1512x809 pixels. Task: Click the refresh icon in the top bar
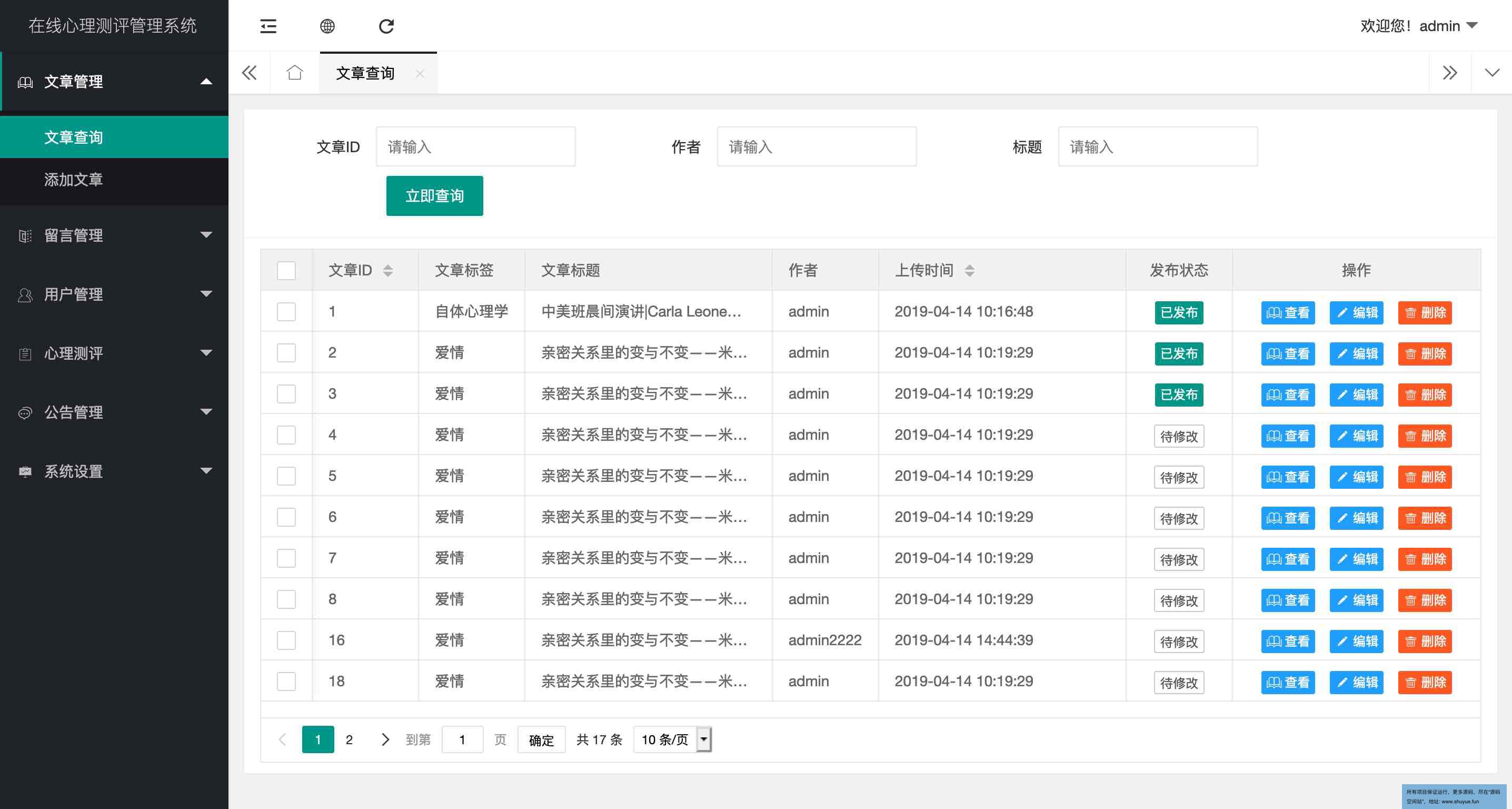click(386, 26)
